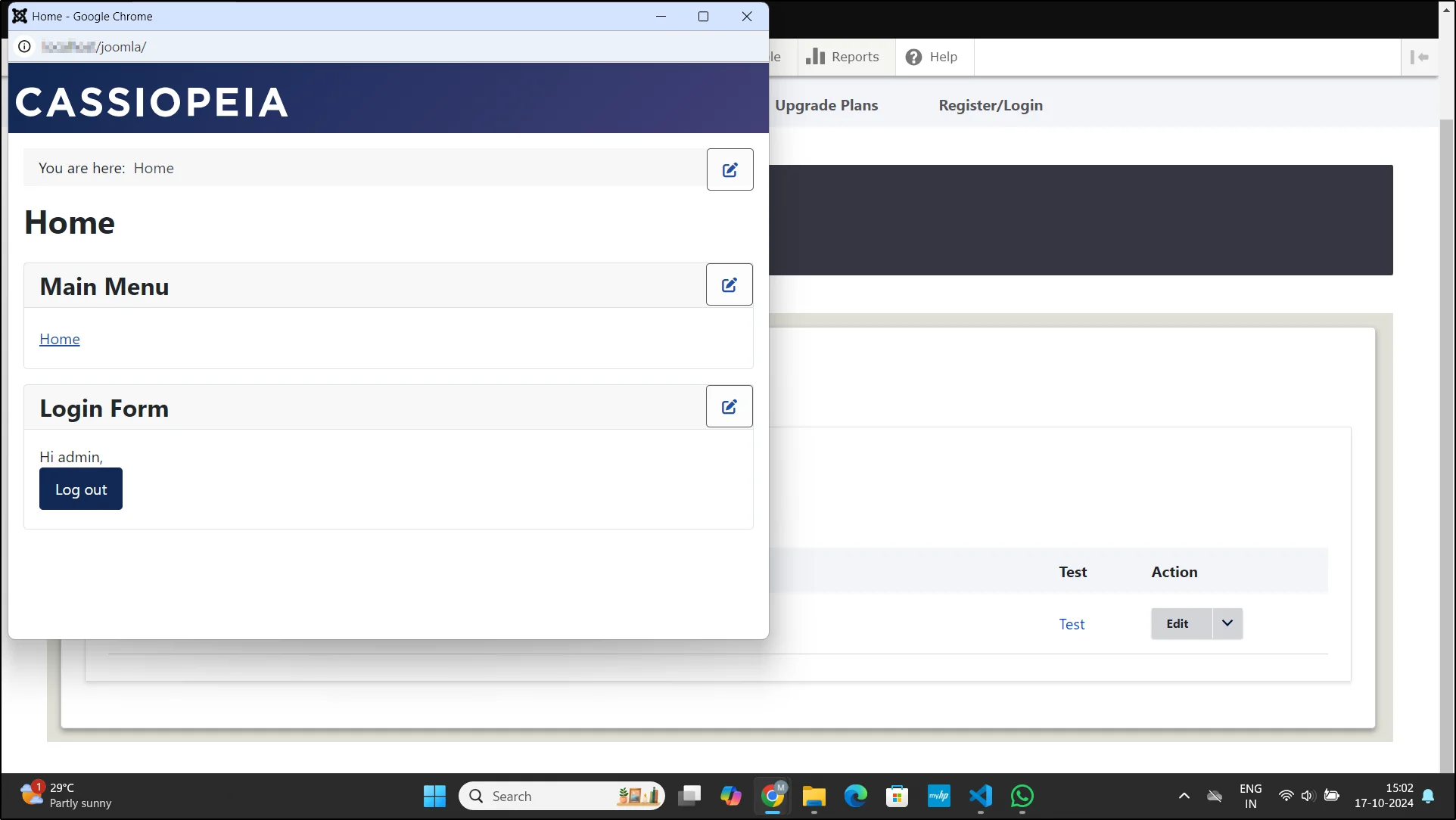The width and height of the screenshot is (1456, 820).
Task: Click the WhatsApp icon in the taskbar
Action: 1022,795
